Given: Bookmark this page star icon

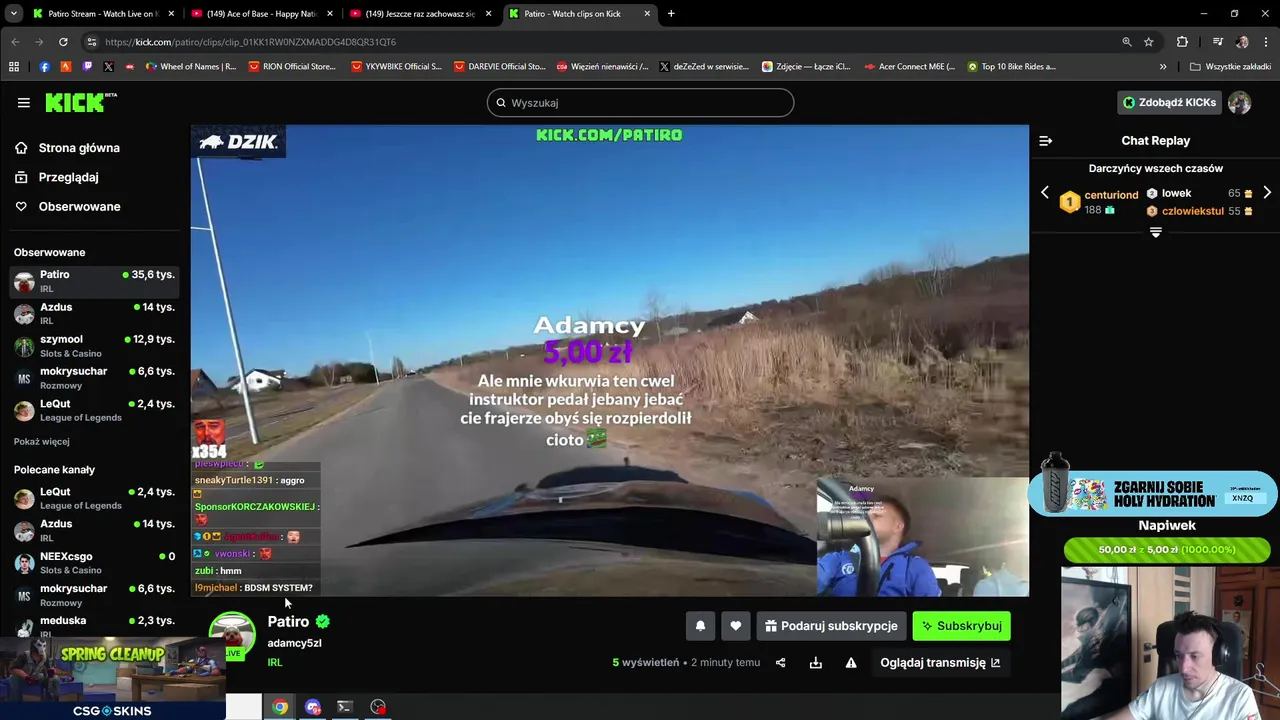Looking at the screenshot, I should 1149,42.
